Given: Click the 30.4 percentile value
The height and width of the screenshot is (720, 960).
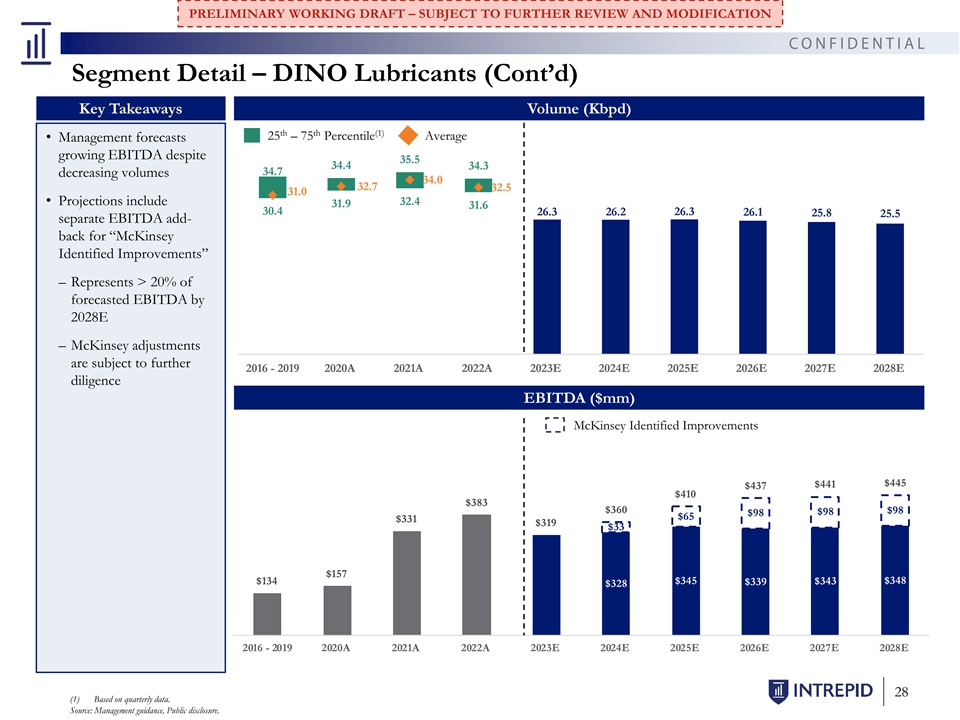Looking at the screenshot, I should [x=272, y=211].
